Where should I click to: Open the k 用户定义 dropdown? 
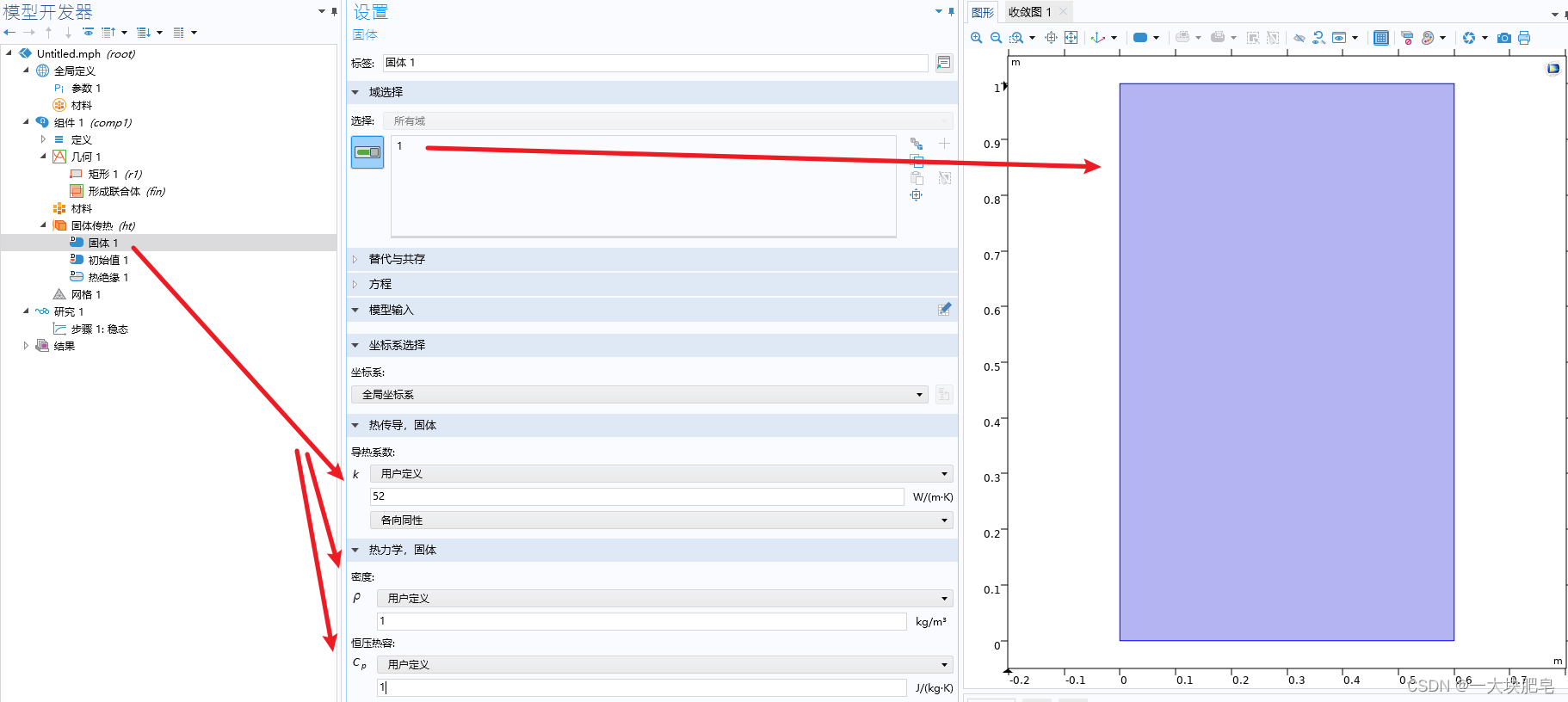point(661,474)
